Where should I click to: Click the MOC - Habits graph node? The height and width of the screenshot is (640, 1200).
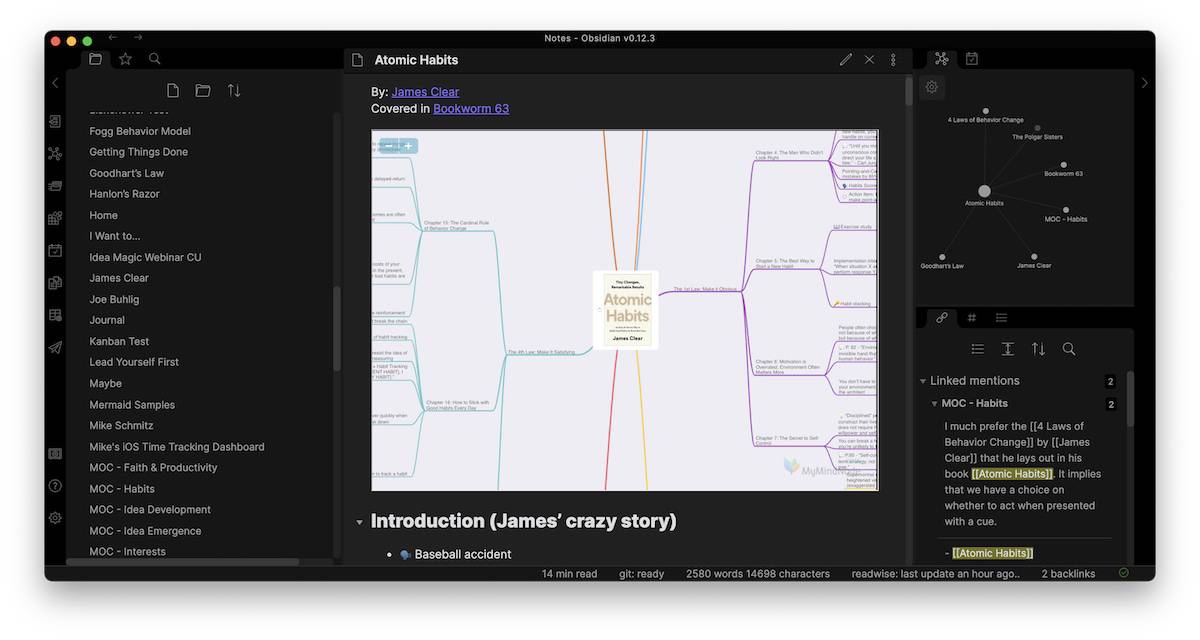[x=1066, y=210]
